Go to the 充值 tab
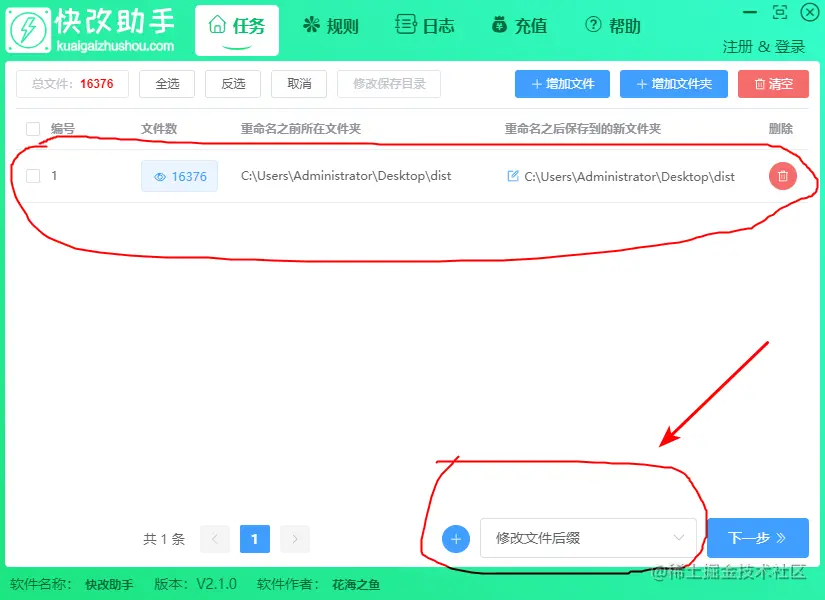The height and width of the screenshot is (600, 825). pyautogui.click(x=519, y=25)
